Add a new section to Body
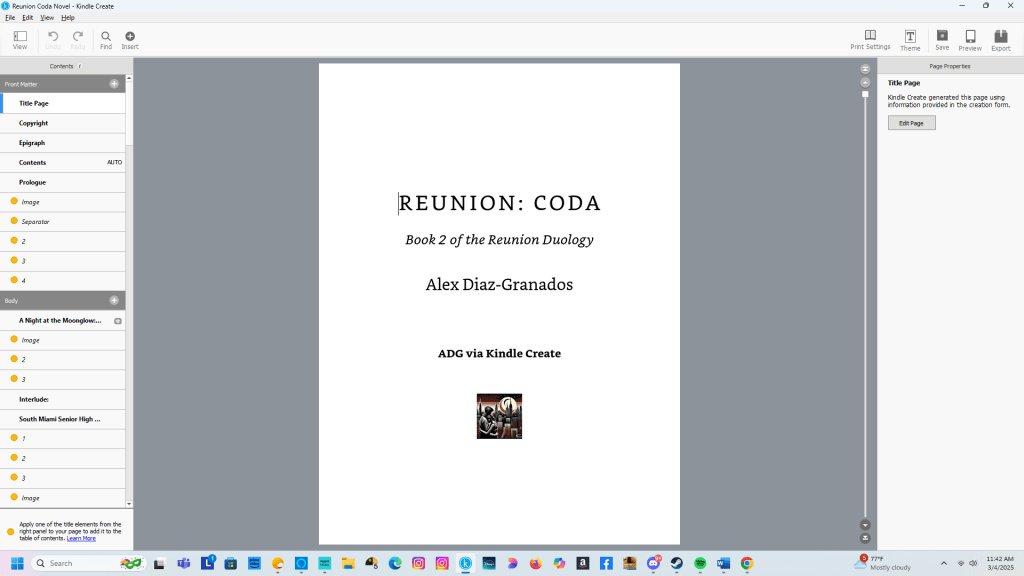Image resolution: width=1024 pixels, height=576 pixels. [115, 300]
